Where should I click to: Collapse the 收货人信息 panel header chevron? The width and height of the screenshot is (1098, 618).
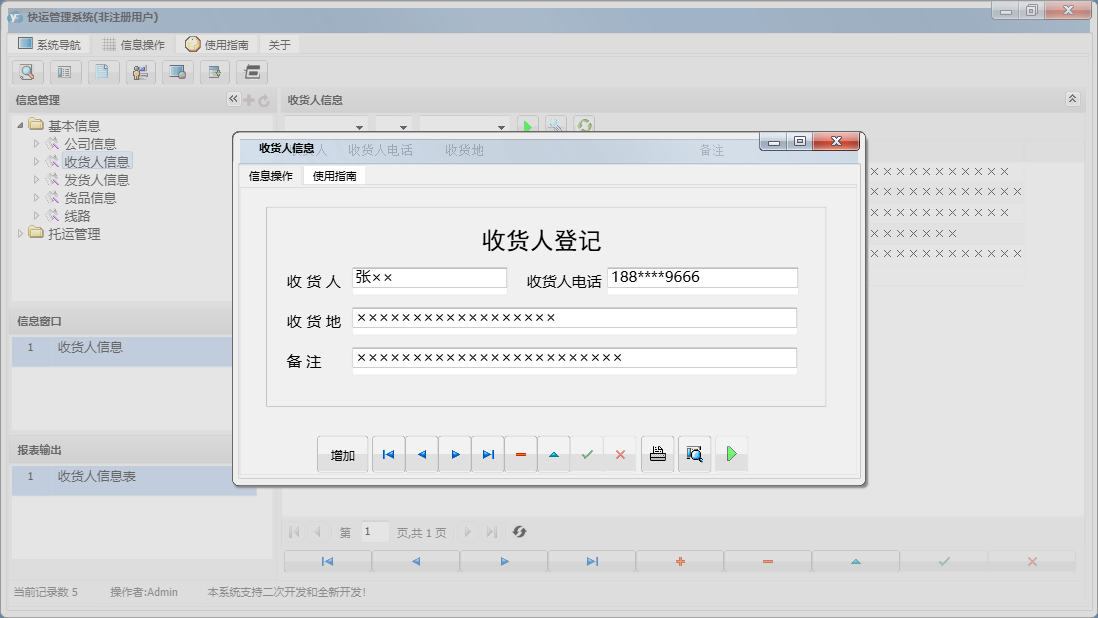[x=1072, y=99]
